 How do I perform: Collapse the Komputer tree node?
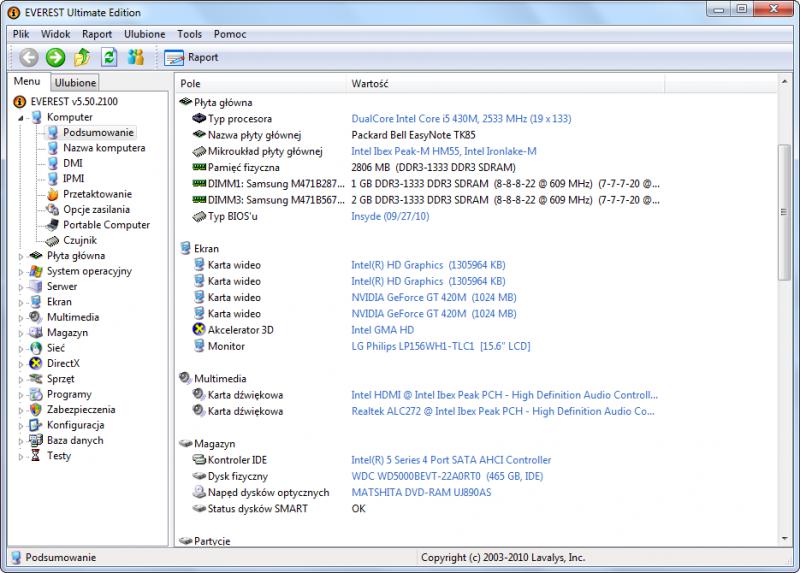[21, 118]
